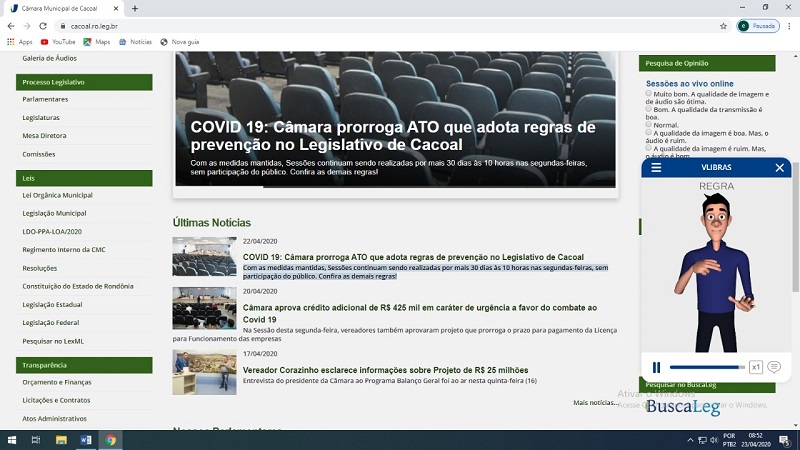Image resolution: width=800 pixels, height=450 pixels.
Task: Go forward in Chrome
Action: 27,26
